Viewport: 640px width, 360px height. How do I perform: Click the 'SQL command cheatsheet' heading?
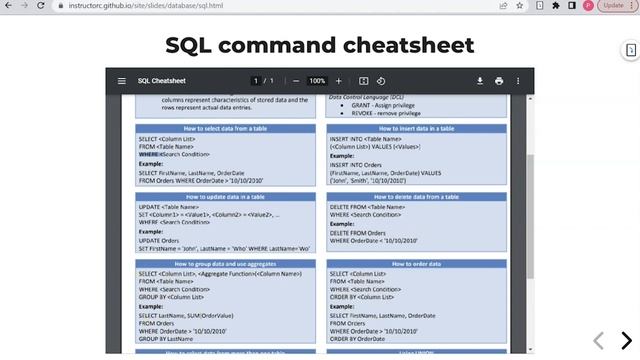coord(320,45)
